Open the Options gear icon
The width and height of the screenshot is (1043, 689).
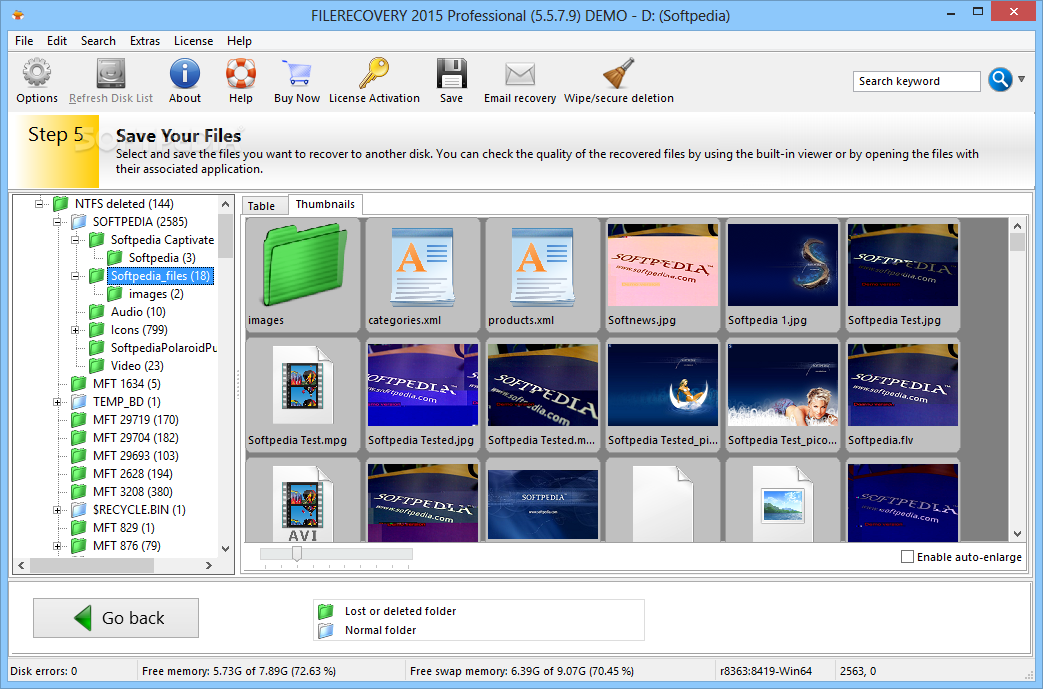(37, 73)
